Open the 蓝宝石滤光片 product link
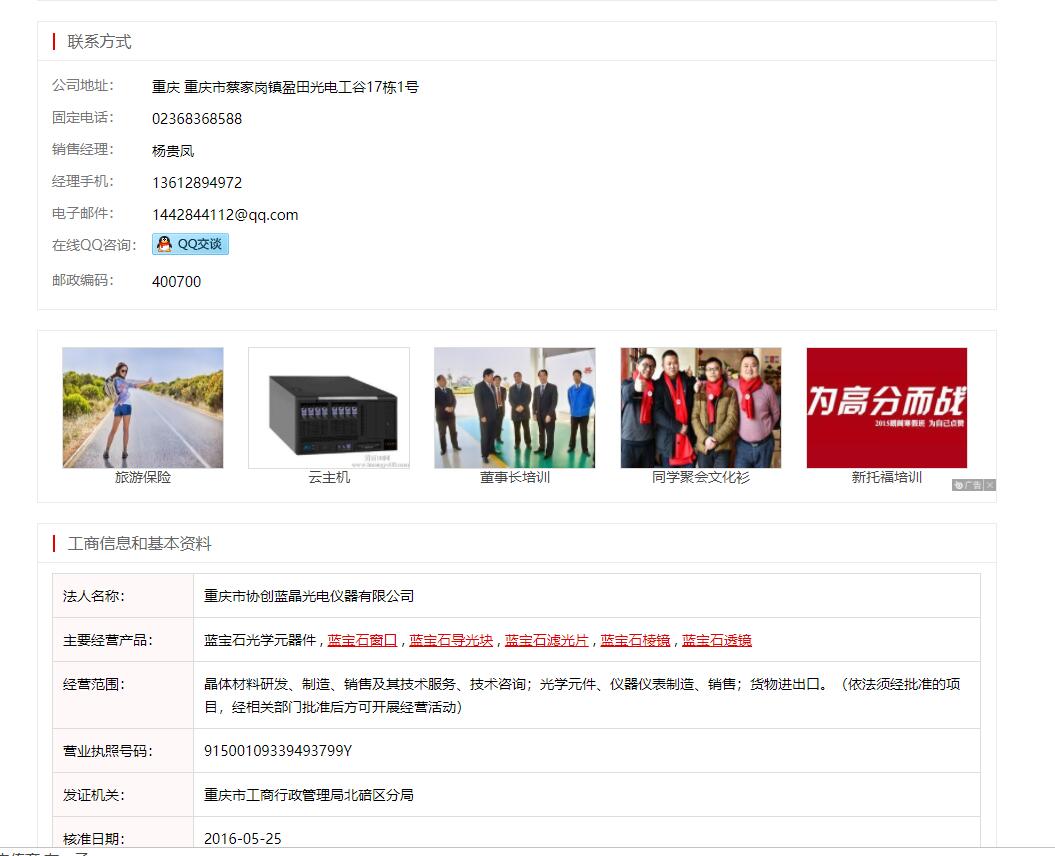Screen dimensions: 1055x856 point(547,640)
